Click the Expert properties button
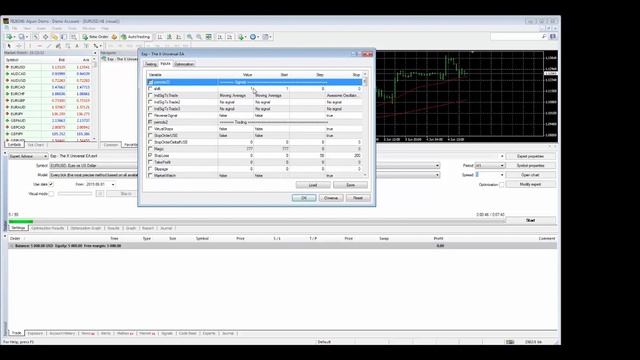640x360 pixels. coord(531,156)
